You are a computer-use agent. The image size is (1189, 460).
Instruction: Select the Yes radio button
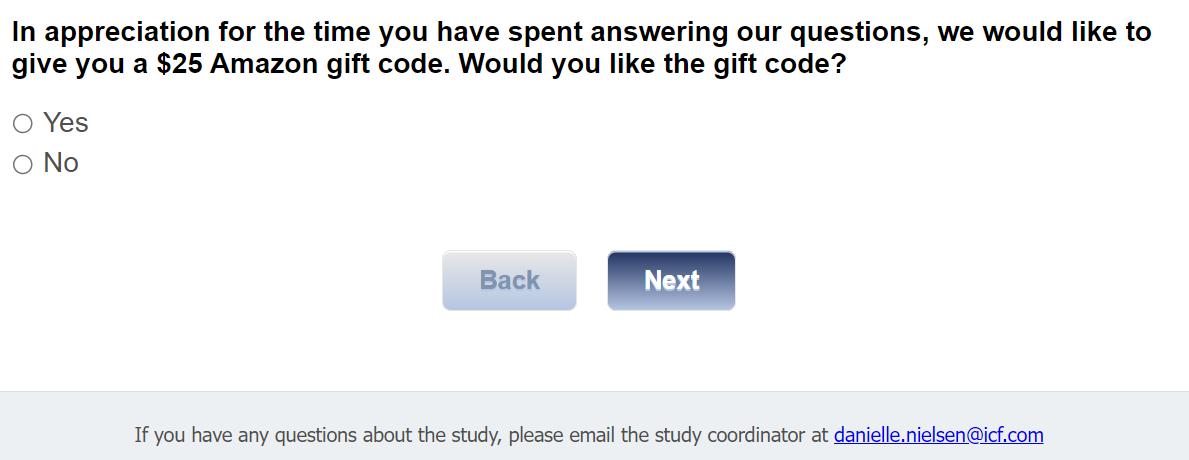coord(22,124)
